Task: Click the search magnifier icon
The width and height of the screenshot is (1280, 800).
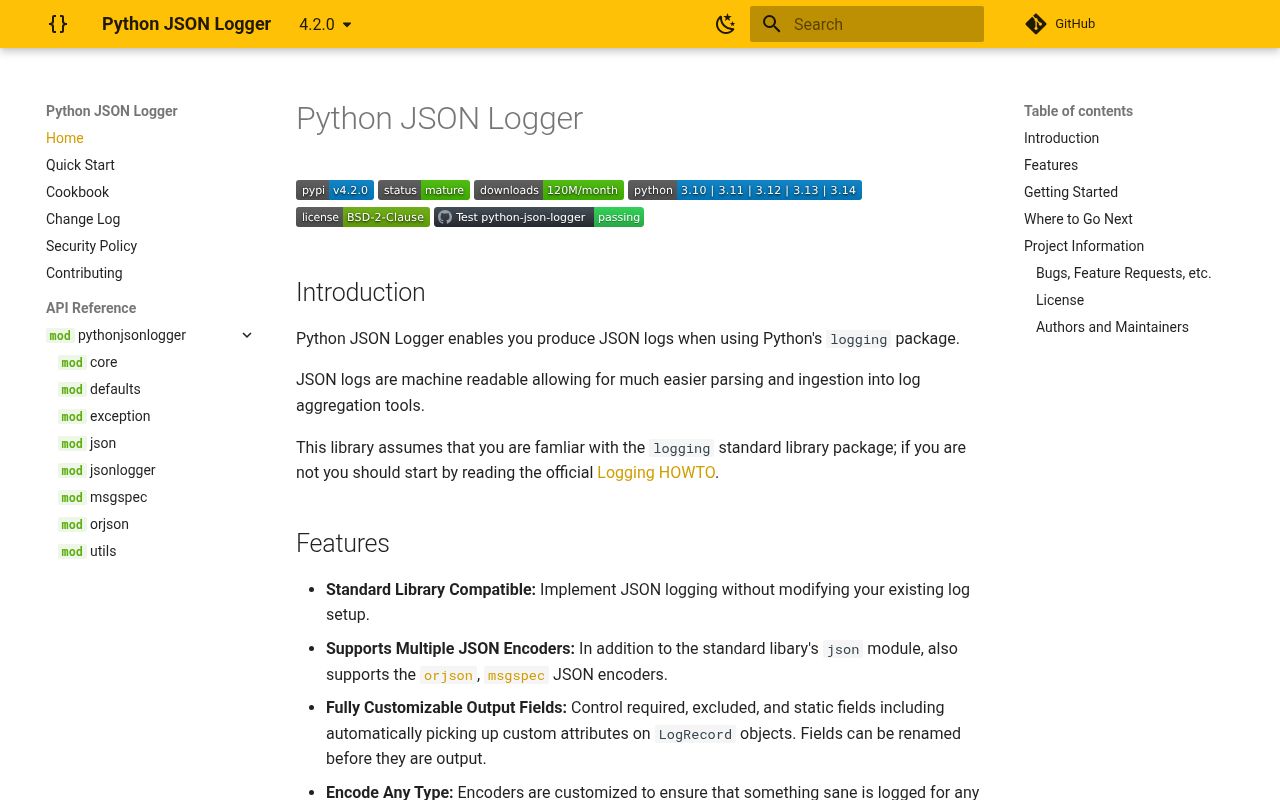Action: [x=771, y=24]
